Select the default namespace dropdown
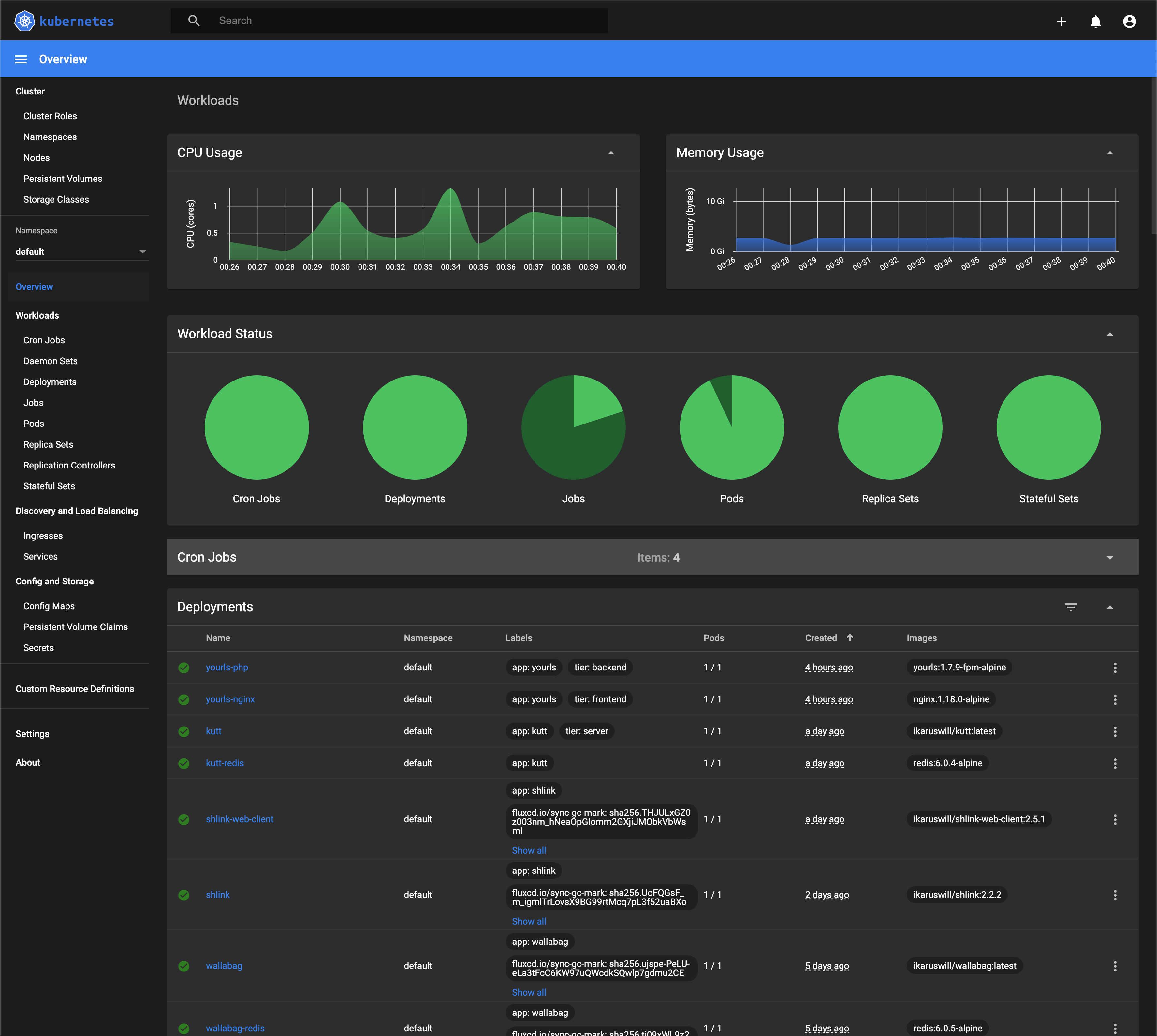The height and width of the screenshot is (1036, 1157). (x=80, y=251)
